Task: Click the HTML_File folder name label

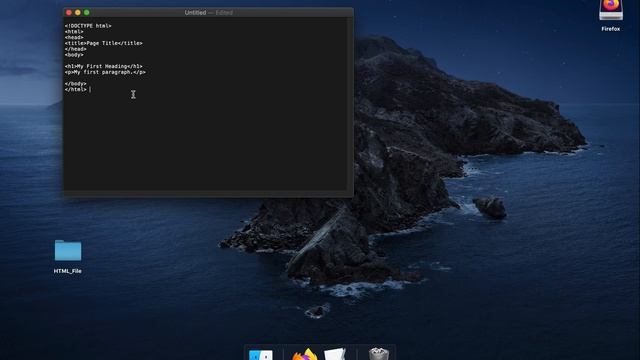Action: click(68, 271)
